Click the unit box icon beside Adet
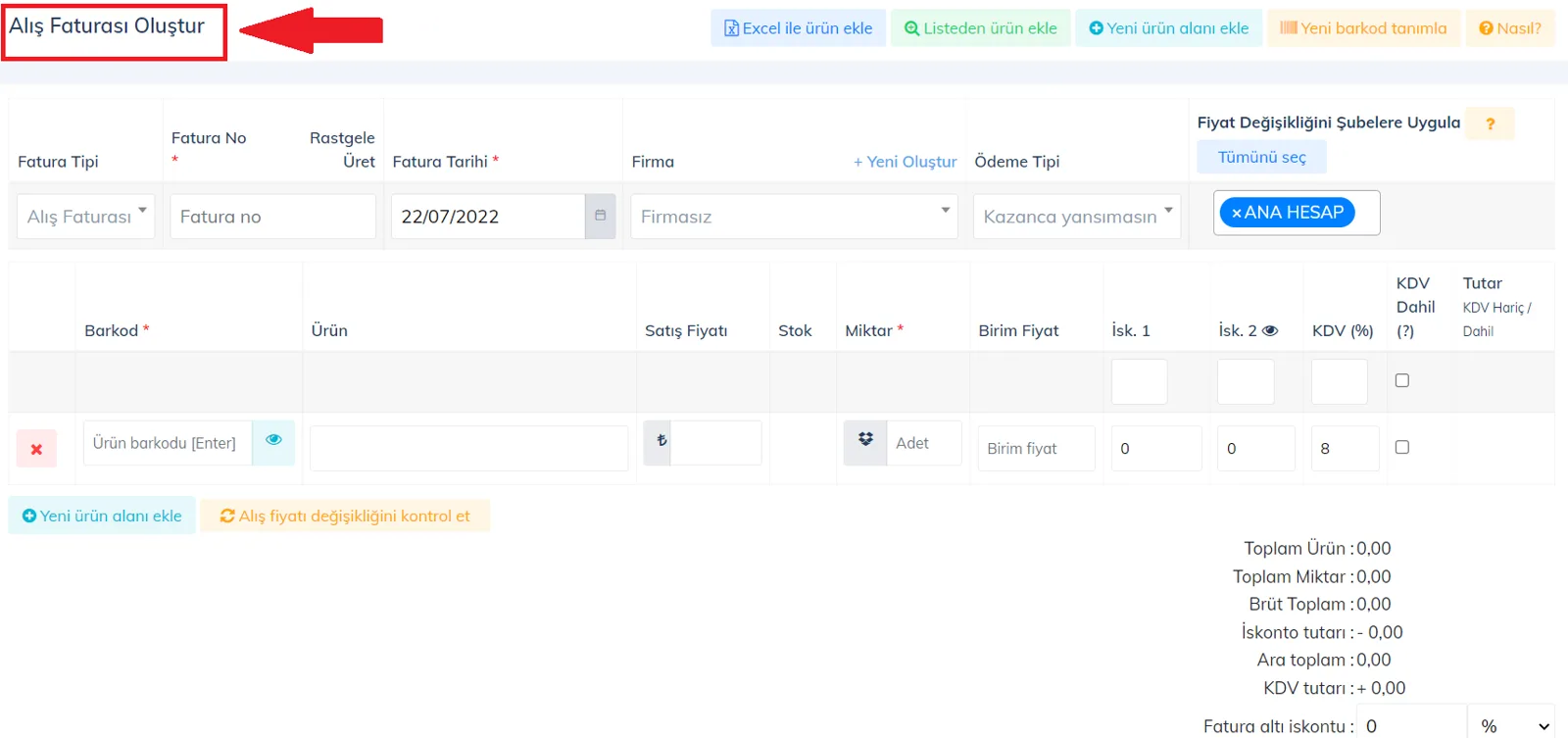Image resolution: width=1568 pixels, height=738 pixels. [x=865, y=443]
